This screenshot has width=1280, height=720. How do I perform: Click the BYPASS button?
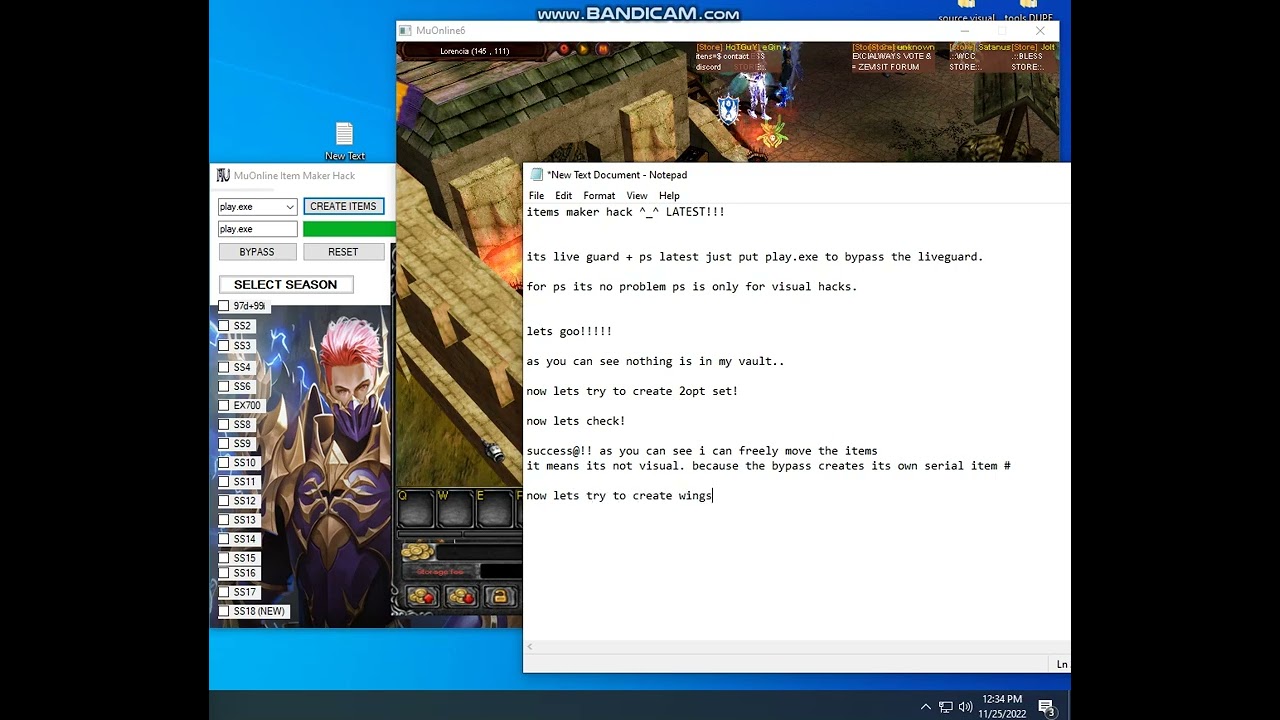tap(256, 252)
